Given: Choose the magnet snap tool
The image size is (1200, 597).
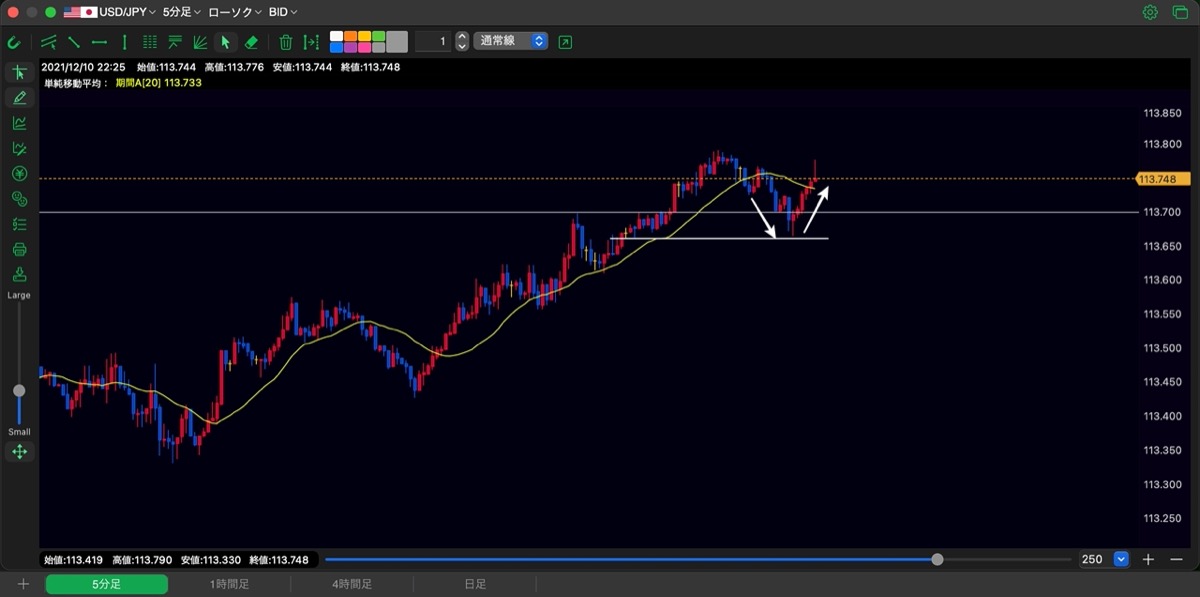Looking at the screenshot, I should point(14,42).
